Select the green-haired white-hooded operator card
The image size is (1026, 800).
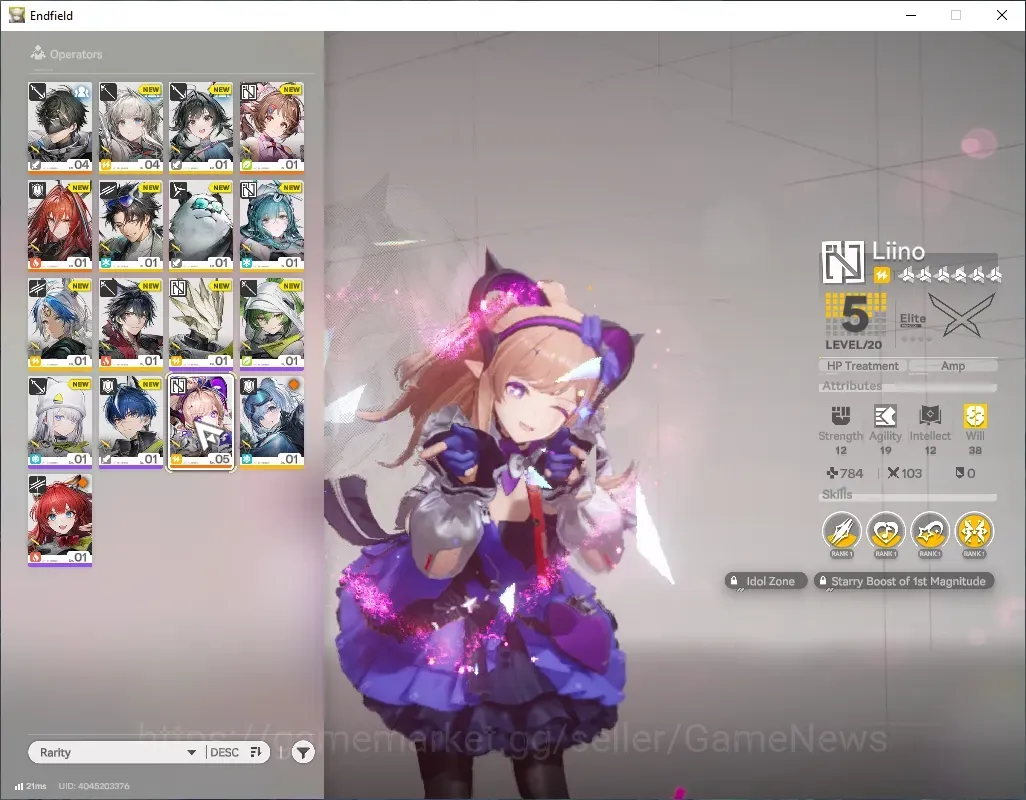tap(272, 323)
